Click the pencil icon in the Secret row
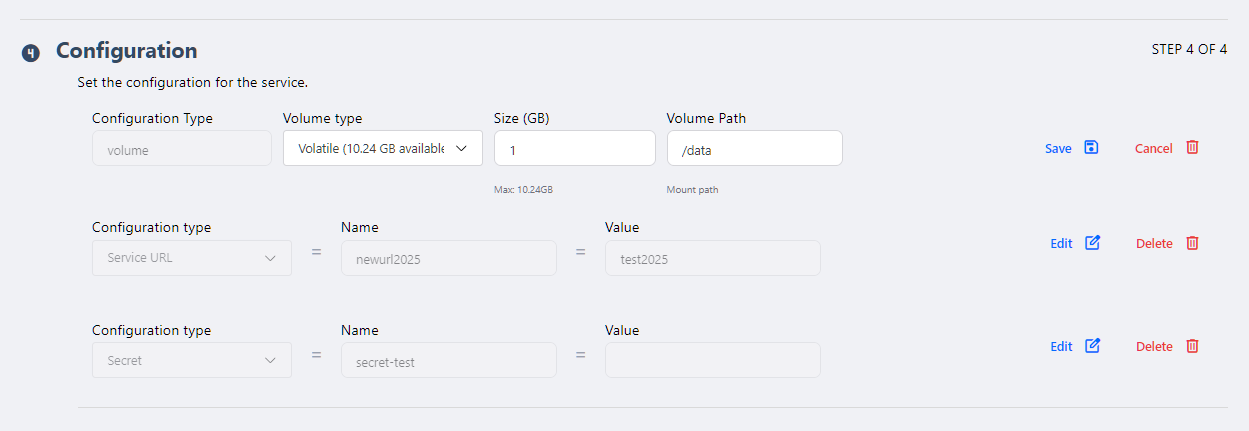Viewport: 1249px width, 431px height. click(1092, 346)
